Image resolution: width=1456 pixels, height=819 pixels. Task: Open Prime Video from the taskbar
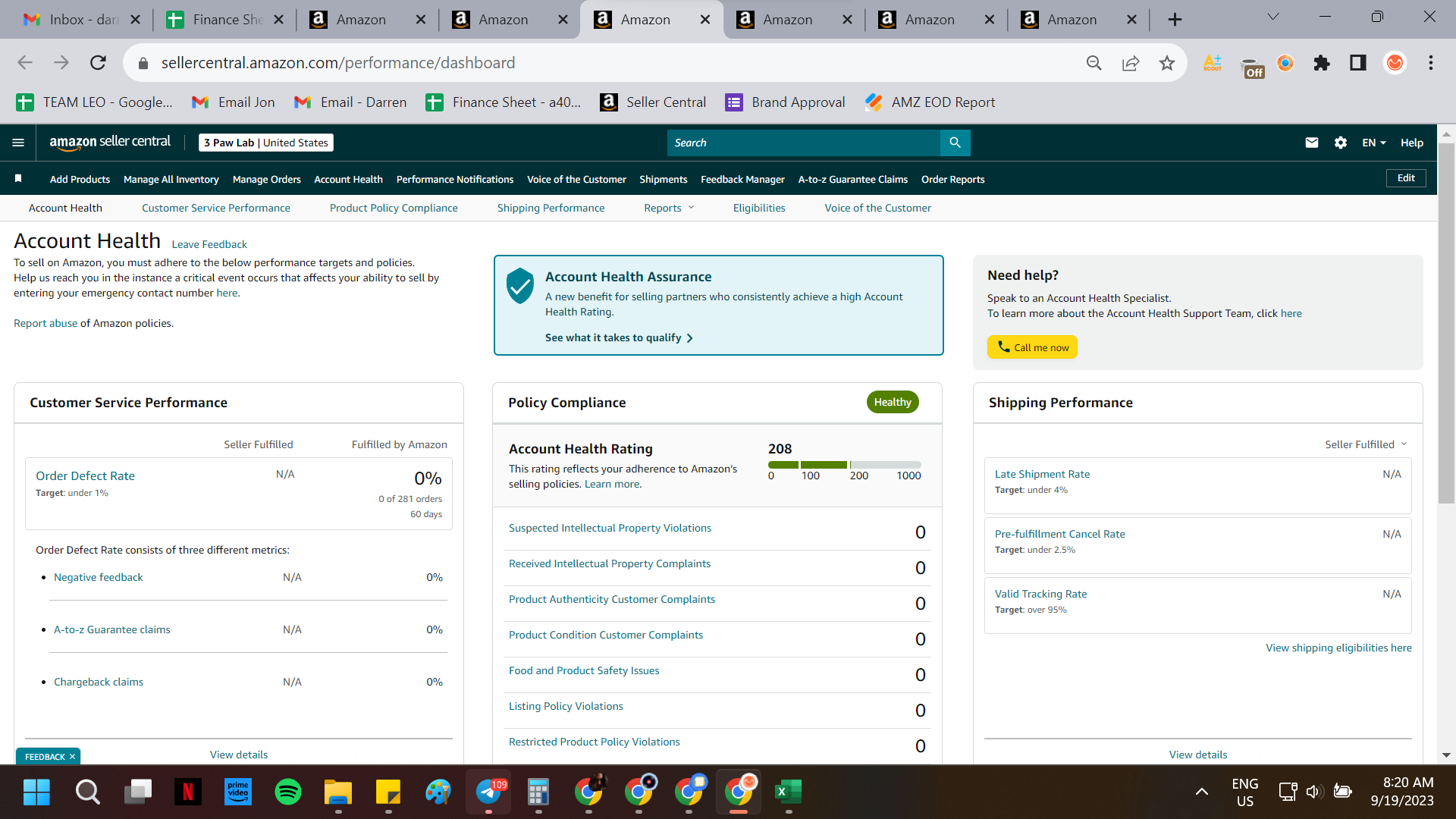(x=238, y=792)
